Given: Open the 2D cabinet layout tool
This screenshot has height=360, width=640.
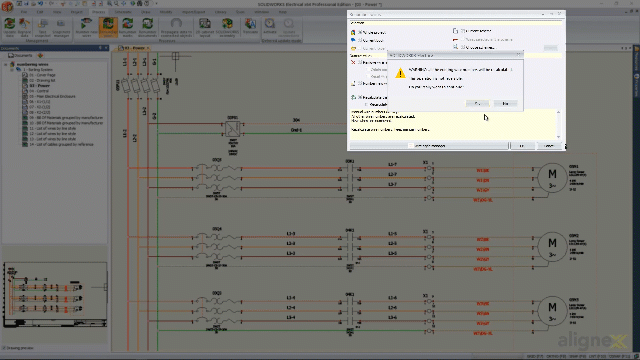Looking at the screenshot, I should 205,27.
